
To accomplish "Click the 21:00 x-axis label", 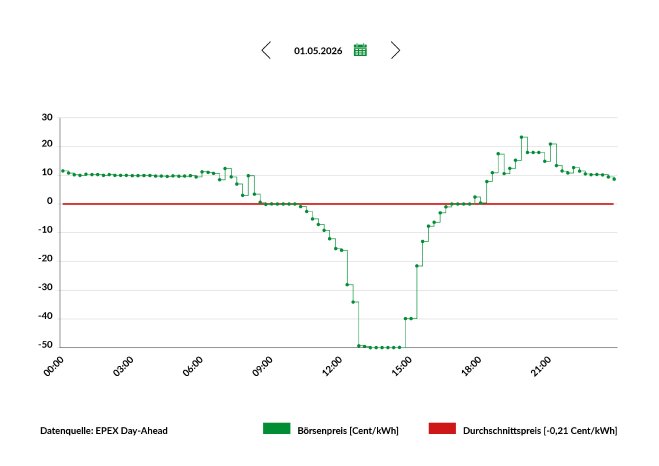I will [x=540, y=366].
